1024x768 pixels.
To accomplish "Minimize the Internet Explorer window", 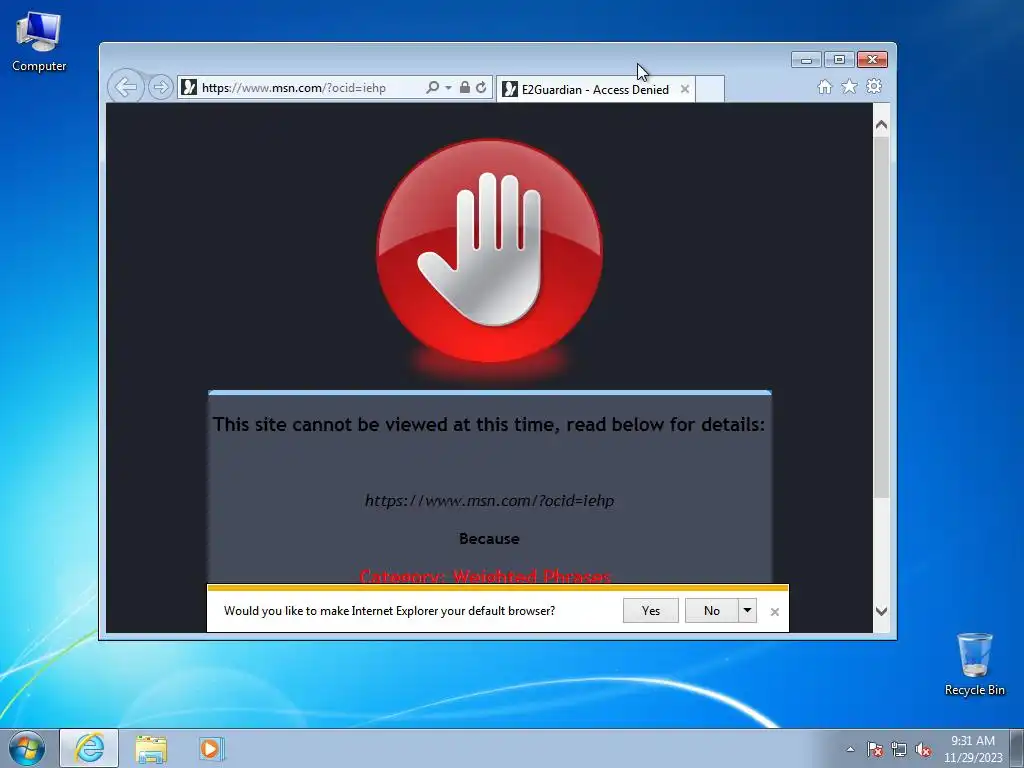I will 806,59.
